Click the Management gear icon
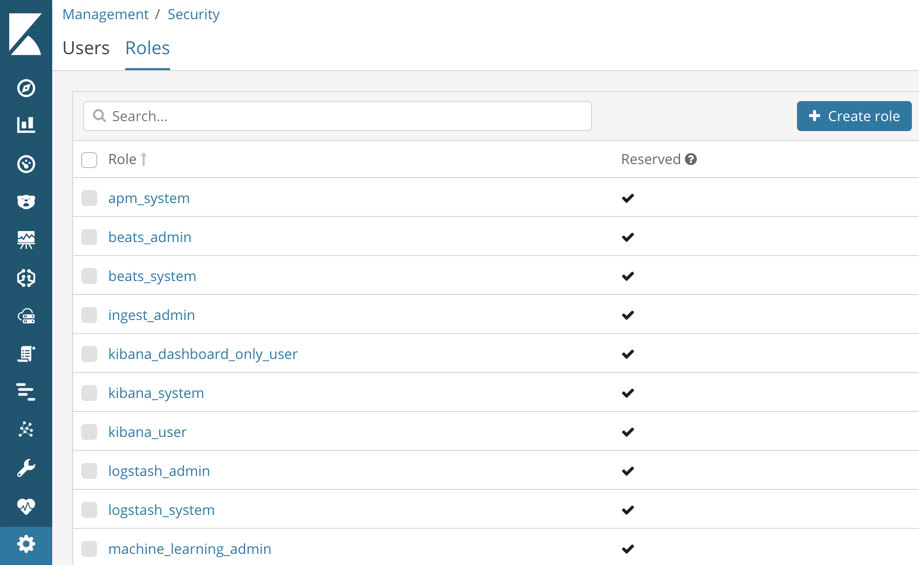Viewport: 919px width, 565px height. click(x=26, y=544)
